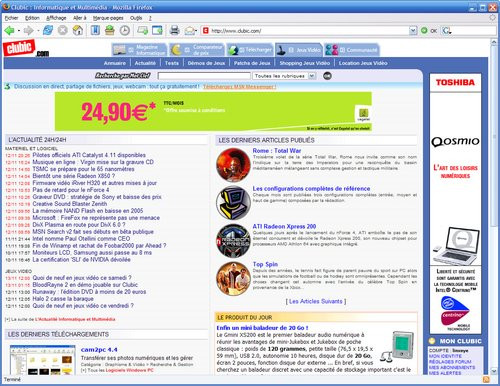Click the Toshiba Qosmio side advertisement

coord(455,204)
